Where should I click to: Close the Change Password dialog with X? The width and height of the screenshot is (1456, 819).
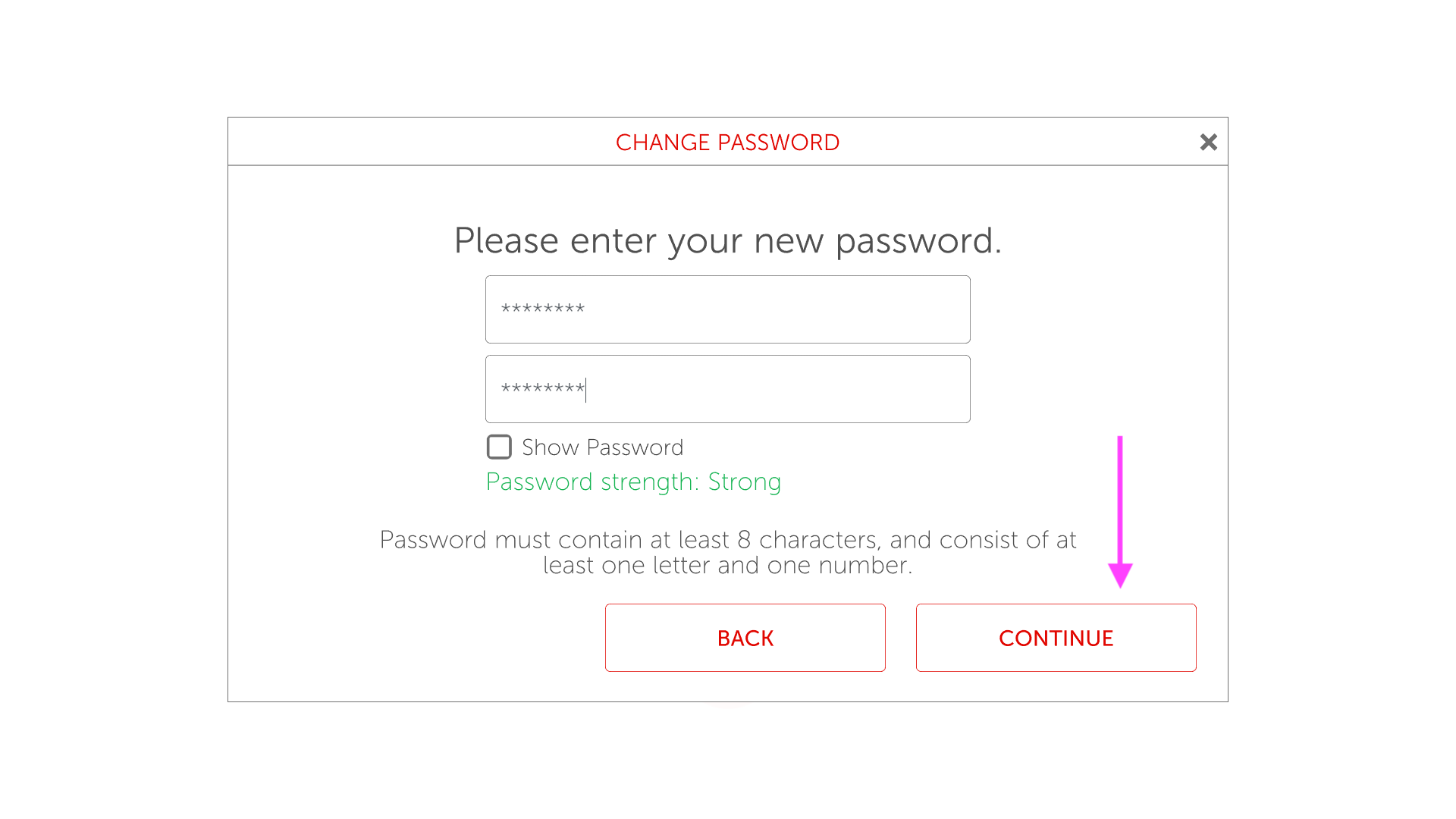[x=1208, y=142]
